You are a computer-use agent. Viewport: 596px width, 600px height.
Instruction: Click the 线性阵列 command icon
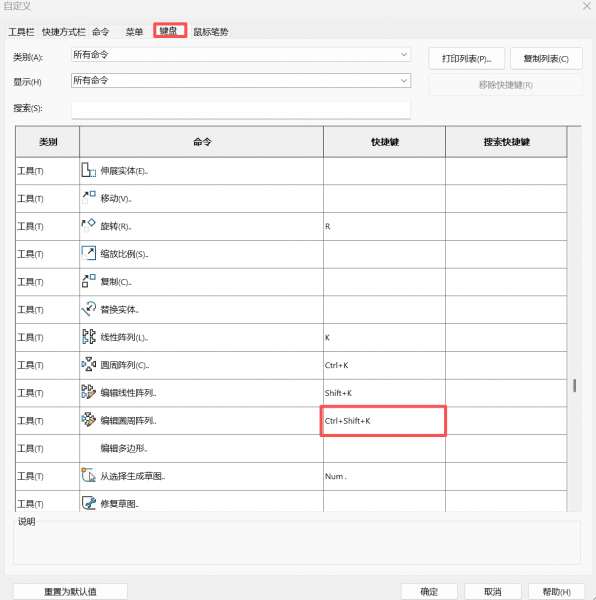point(88,337)
